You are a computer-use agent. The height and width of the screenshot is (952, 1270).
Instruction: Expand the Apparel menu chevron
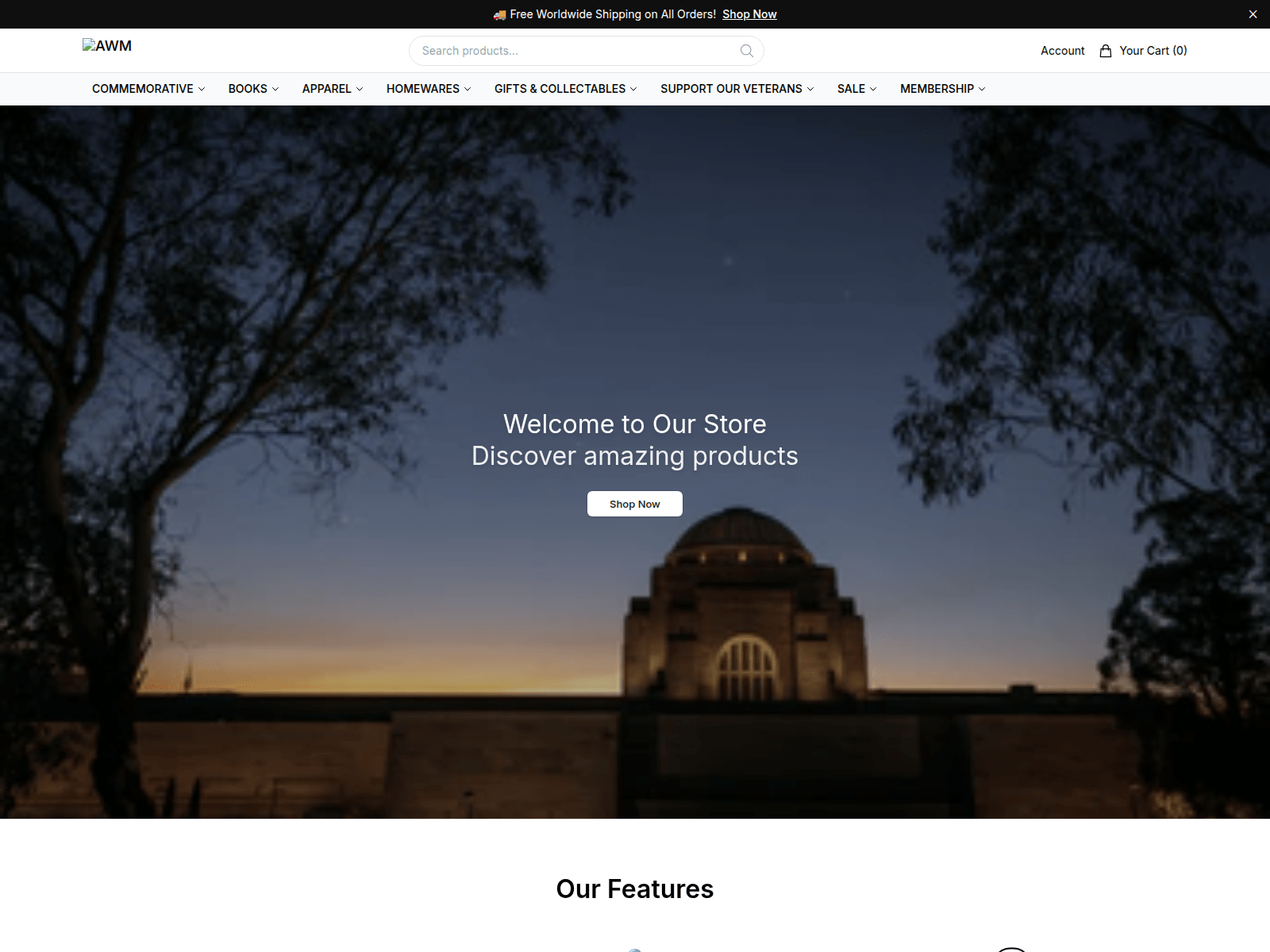coord(360,89)
